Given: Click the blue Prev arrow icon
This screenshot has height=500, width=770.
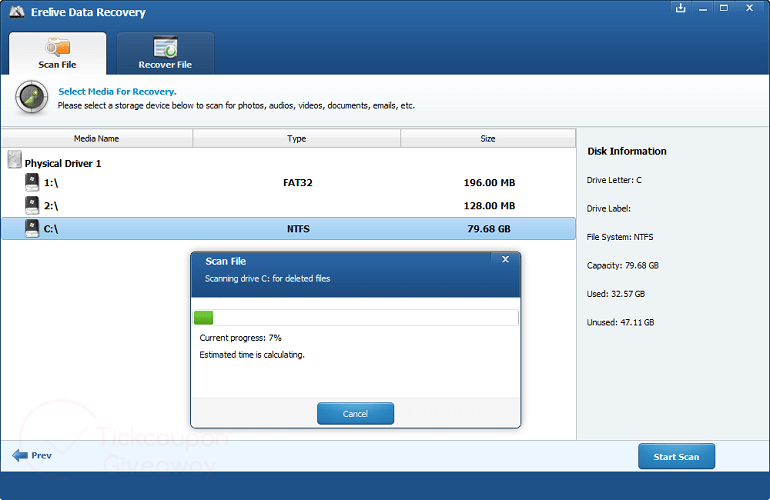Looking at the screenshot, I should click(x=20, y=455).
